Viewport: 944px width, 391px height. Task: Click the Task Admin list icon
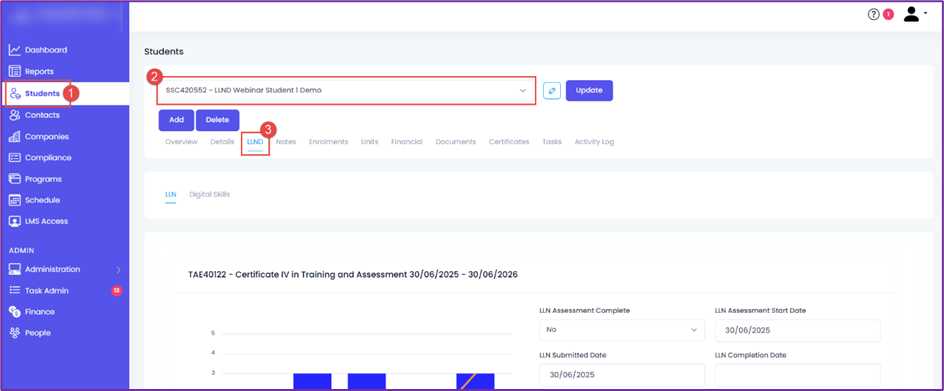pos(15,290)
